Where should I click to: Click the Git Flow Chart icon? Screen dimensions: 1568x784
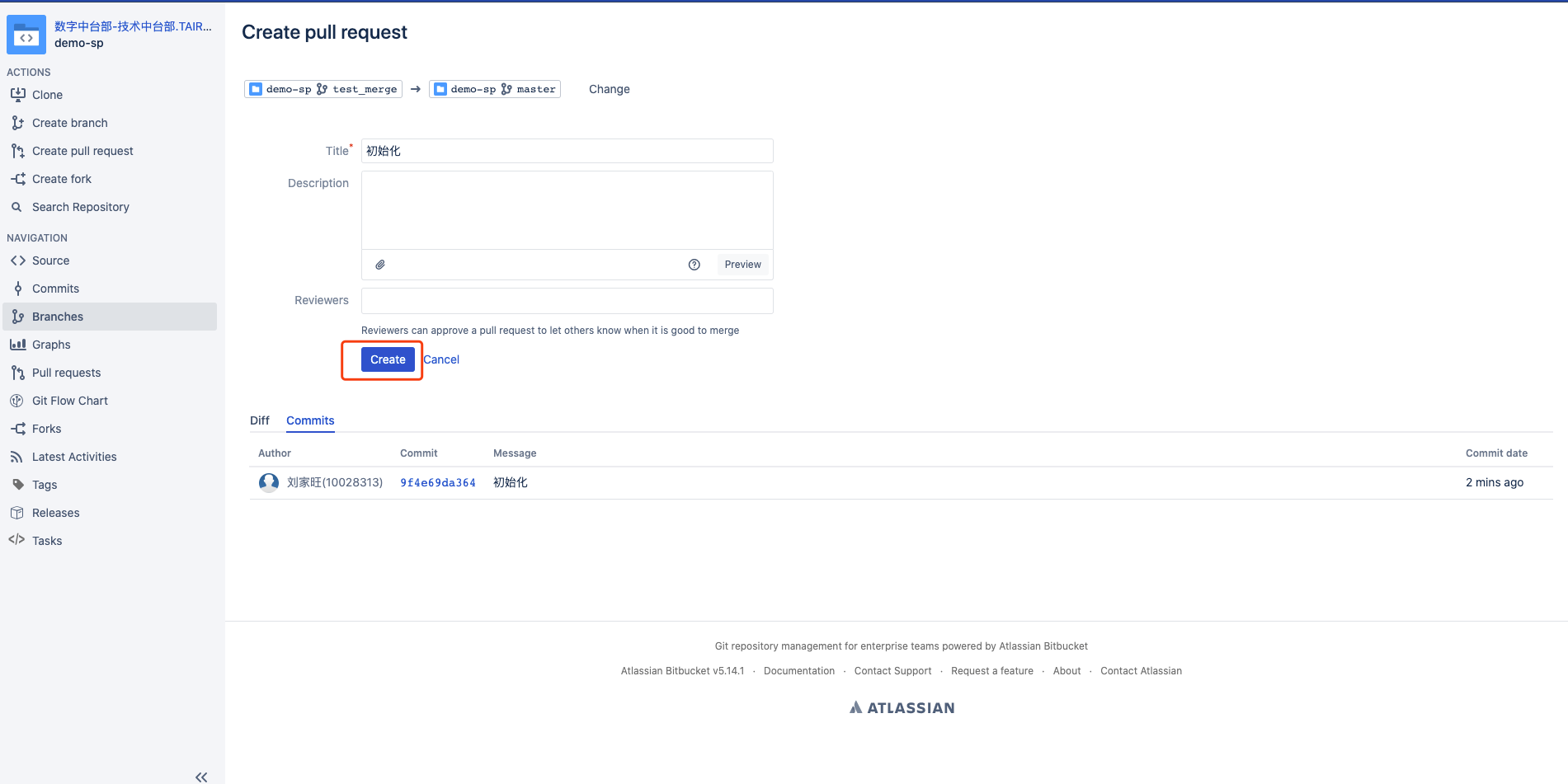(x=17, y=401)
